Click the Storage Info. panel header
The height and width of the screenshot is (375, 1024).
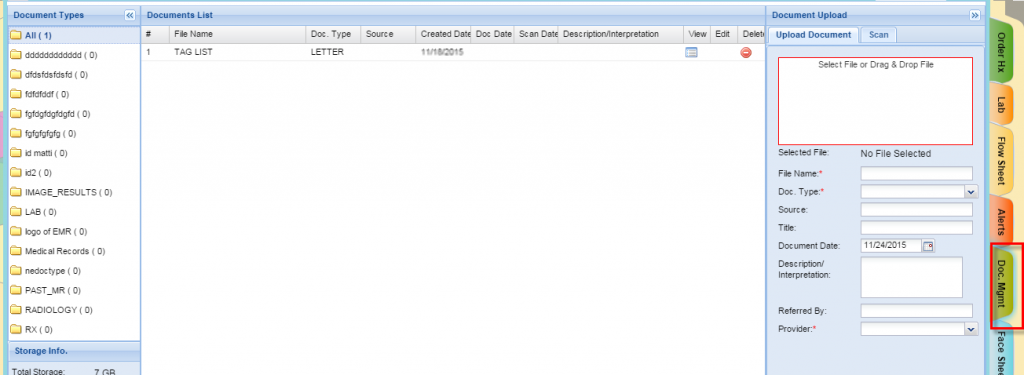click(x=74, y=351)
